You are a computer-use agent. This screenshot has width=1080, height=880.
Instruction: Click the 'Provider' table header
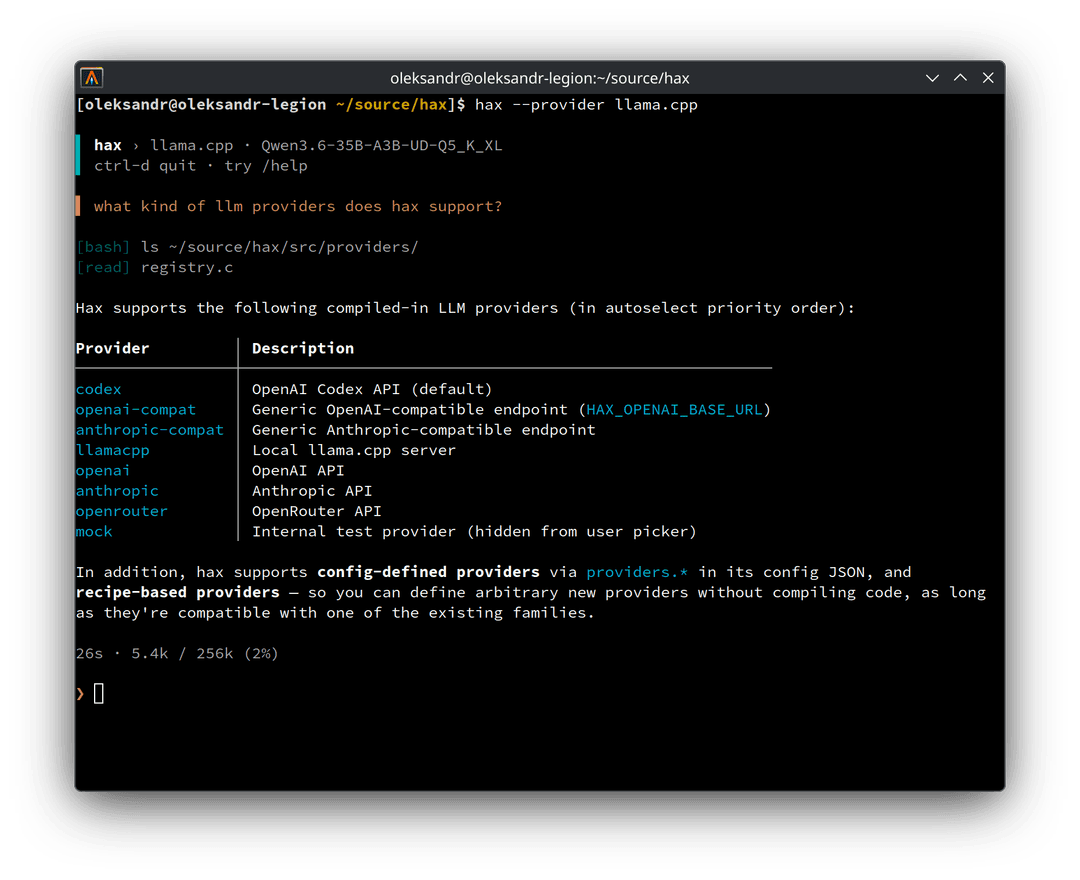coord(112,348)
